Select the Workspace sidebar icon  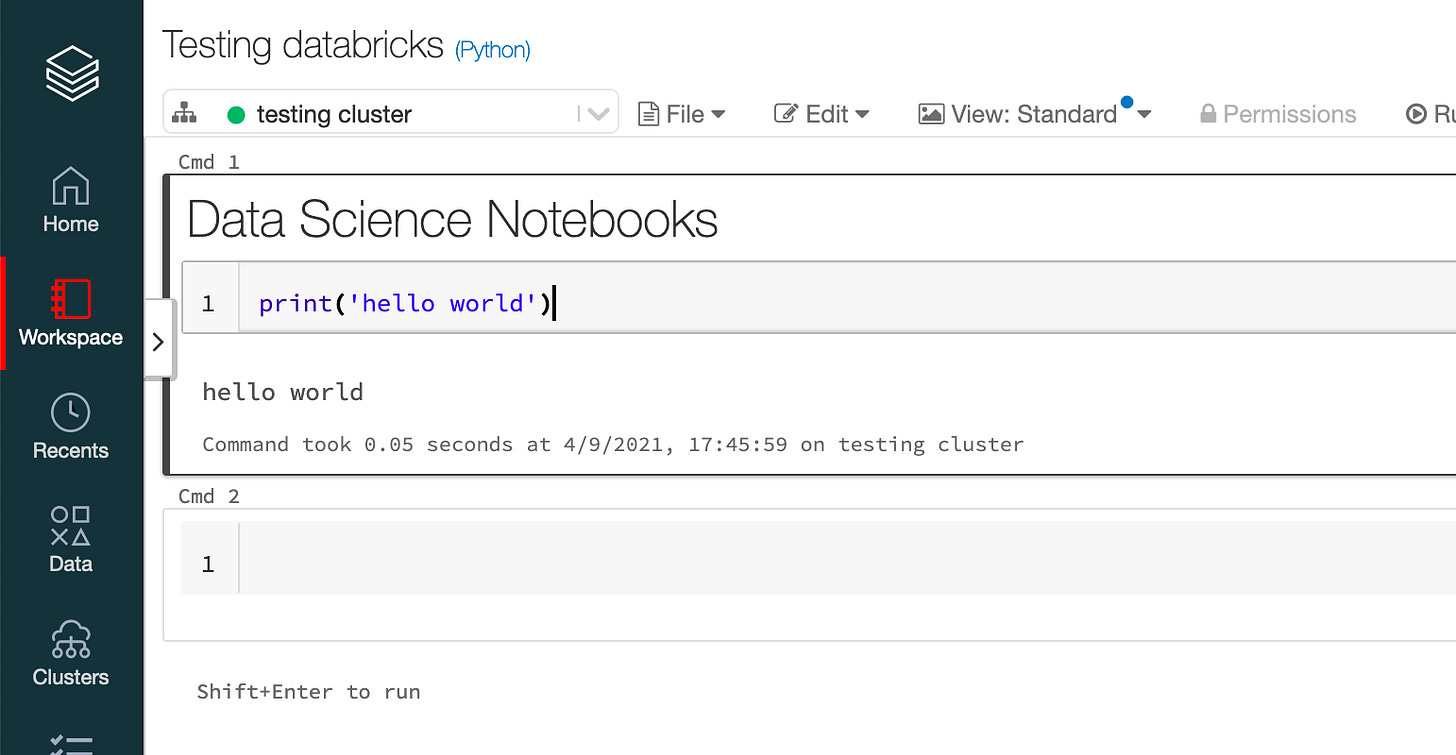click(70, 315)
